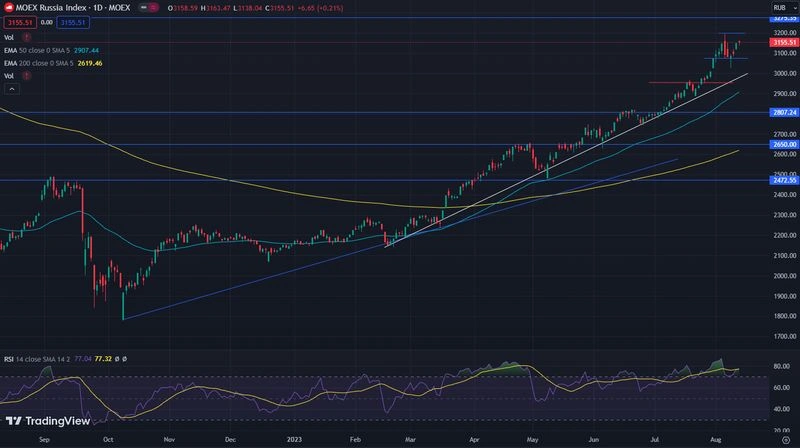Click the Apr label on time axis
Viewport: 800px width, 448px height.
point(474,440)
